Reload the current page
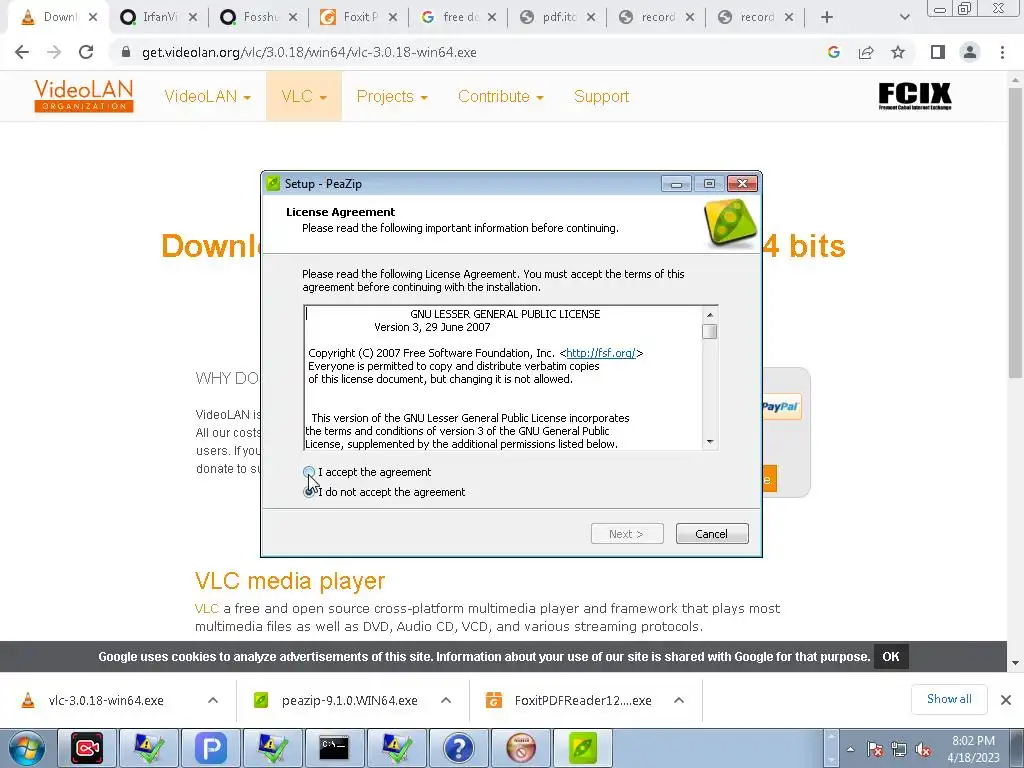Screen dimensions: 1024x768 86,52
